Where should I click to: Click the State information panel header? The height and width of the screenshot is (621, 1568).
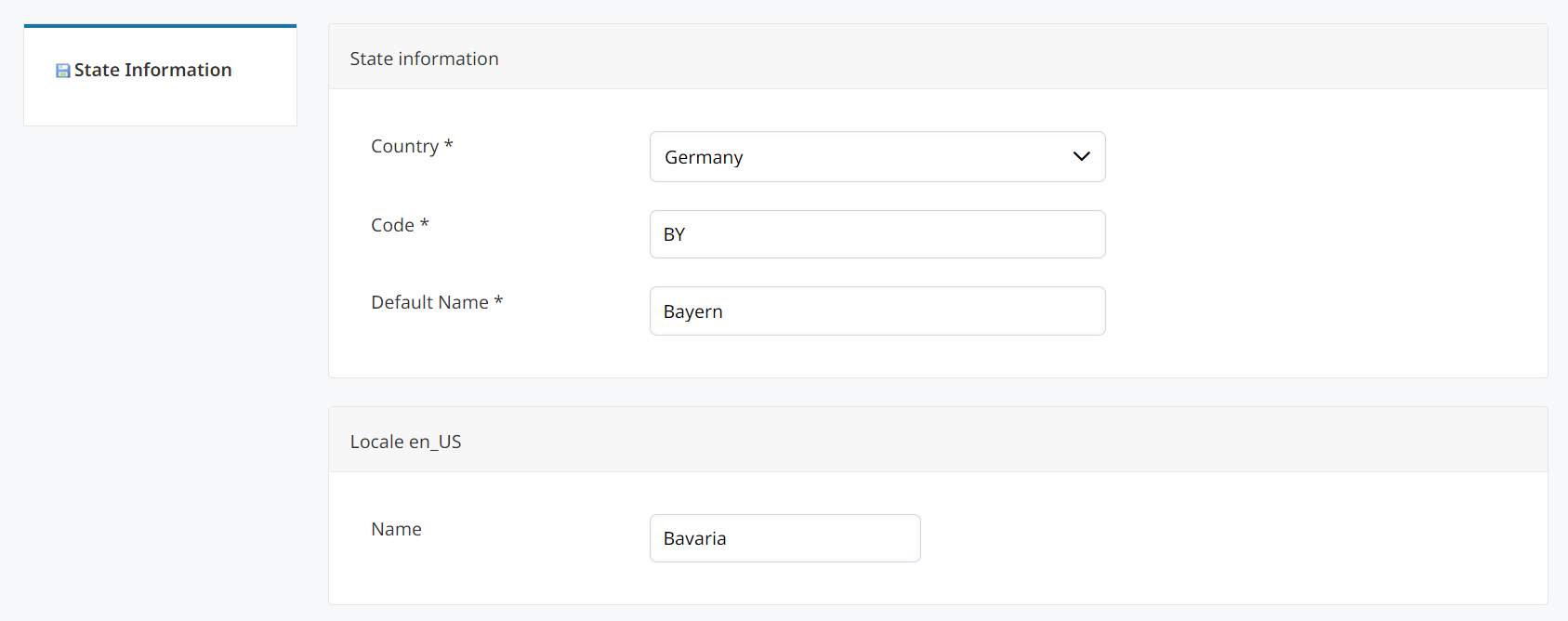424,59
